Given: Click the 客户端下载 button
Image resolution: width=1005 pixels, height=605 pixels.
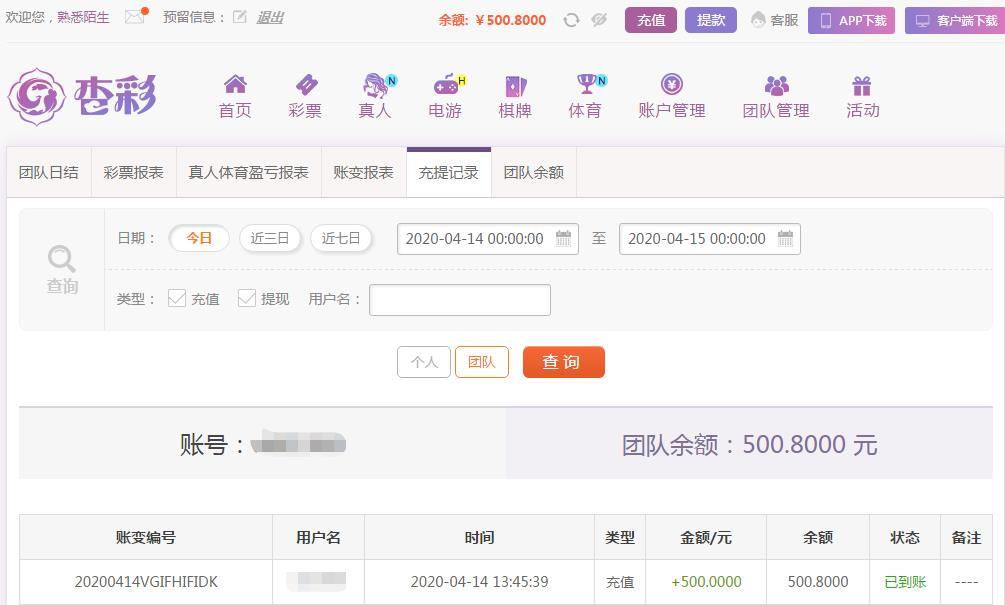Looking at the screenshot, I should 955,21.
